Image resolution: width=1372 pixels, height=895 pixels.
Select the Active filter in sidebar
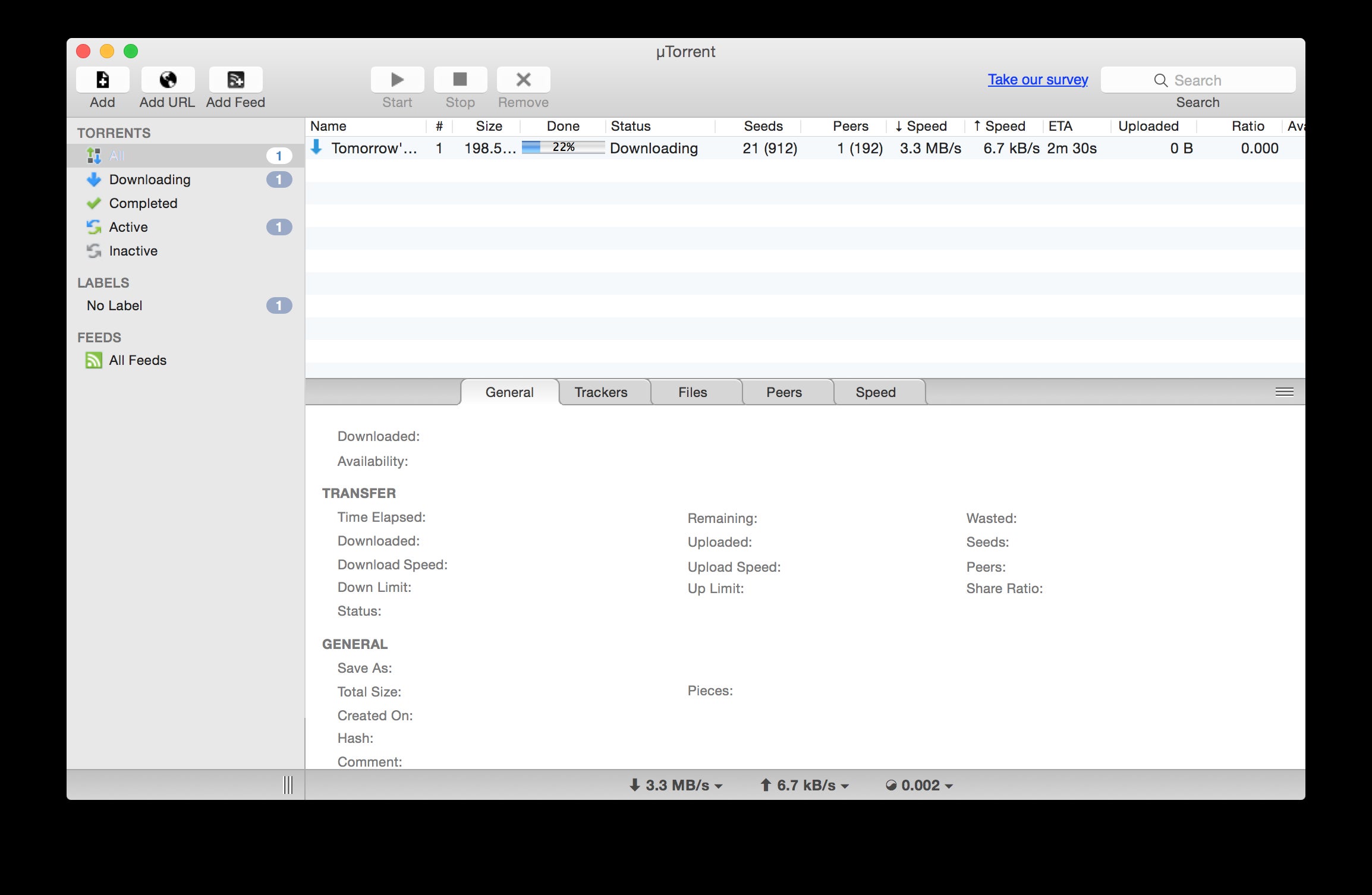128,226
